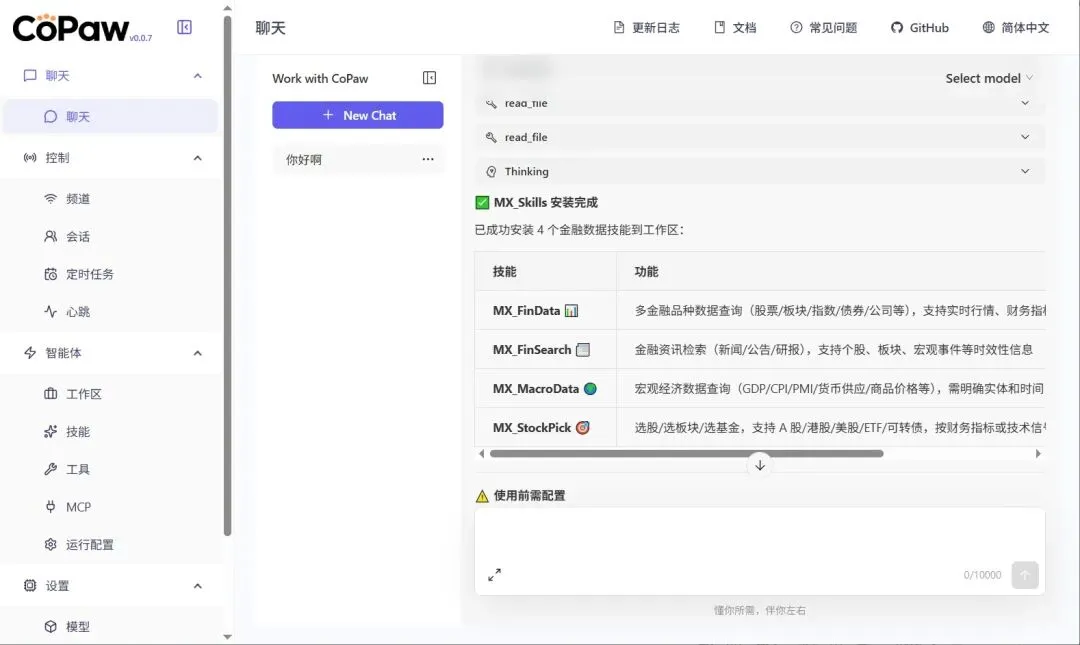Click the 技能 table column header
Viewport: 1080px width, 645px height.
[546, 272]
